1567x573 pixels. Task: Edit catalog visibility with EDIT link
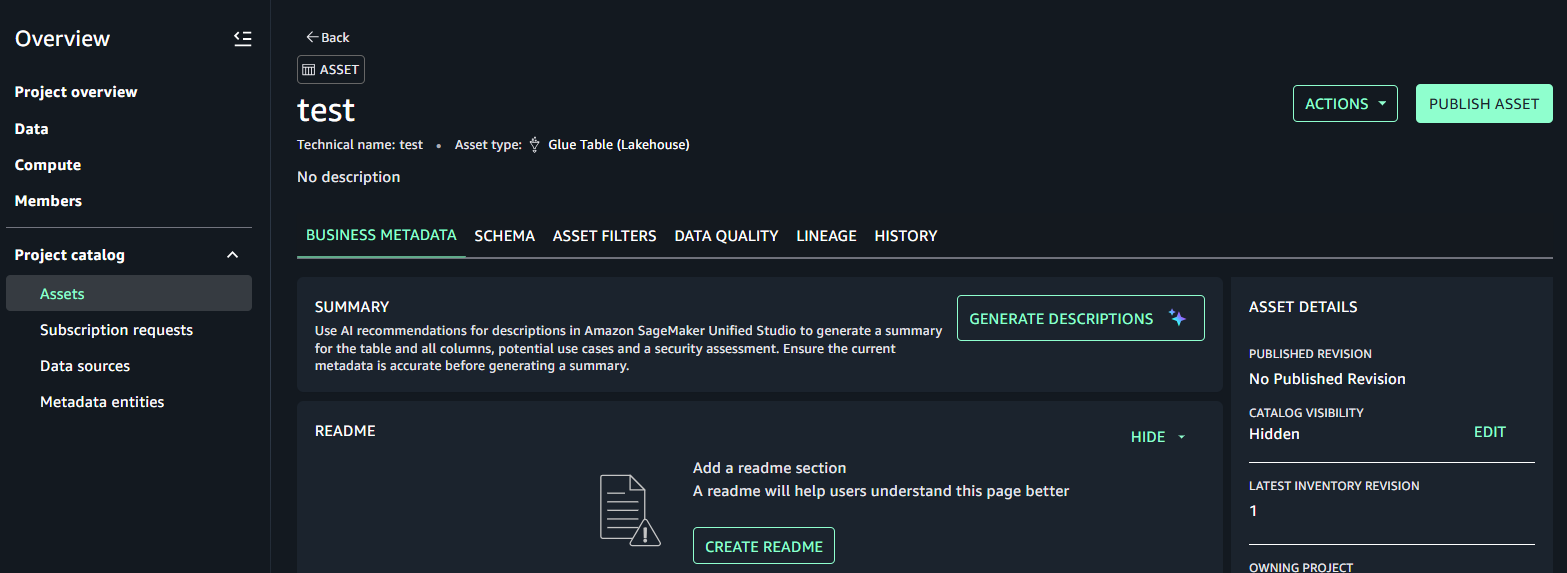pyautogui.click(x=1490, y=432)
